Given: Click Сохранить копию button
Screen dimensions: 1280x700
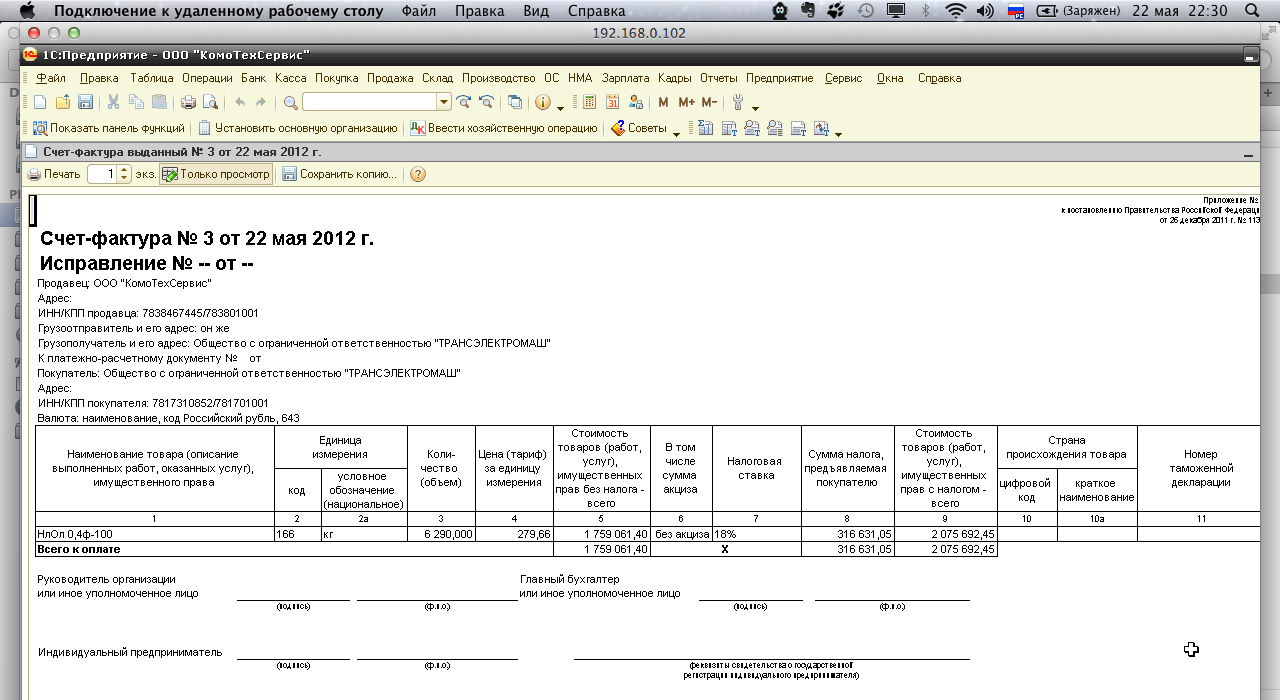Looking at the screenshot, I should (x=340, y=174).
